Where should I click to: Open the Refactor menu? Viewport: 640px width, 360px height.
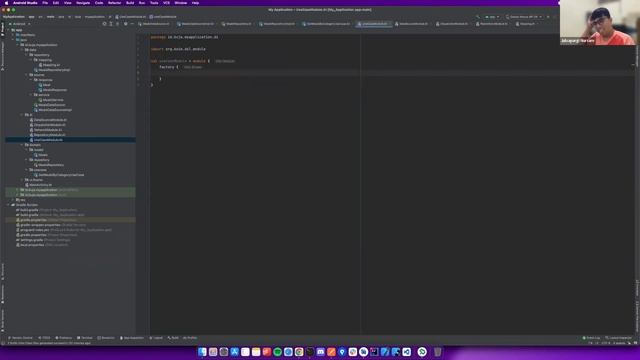pyautogui.click(x=114, y=3)
